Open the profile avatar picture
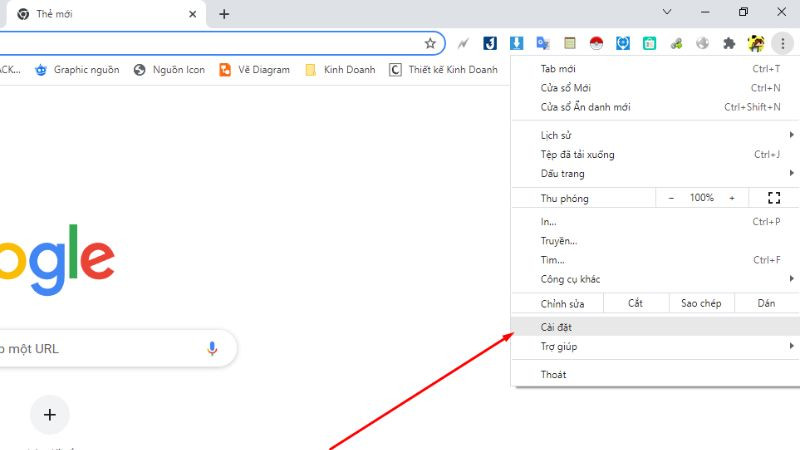 (x=756, y=43)
